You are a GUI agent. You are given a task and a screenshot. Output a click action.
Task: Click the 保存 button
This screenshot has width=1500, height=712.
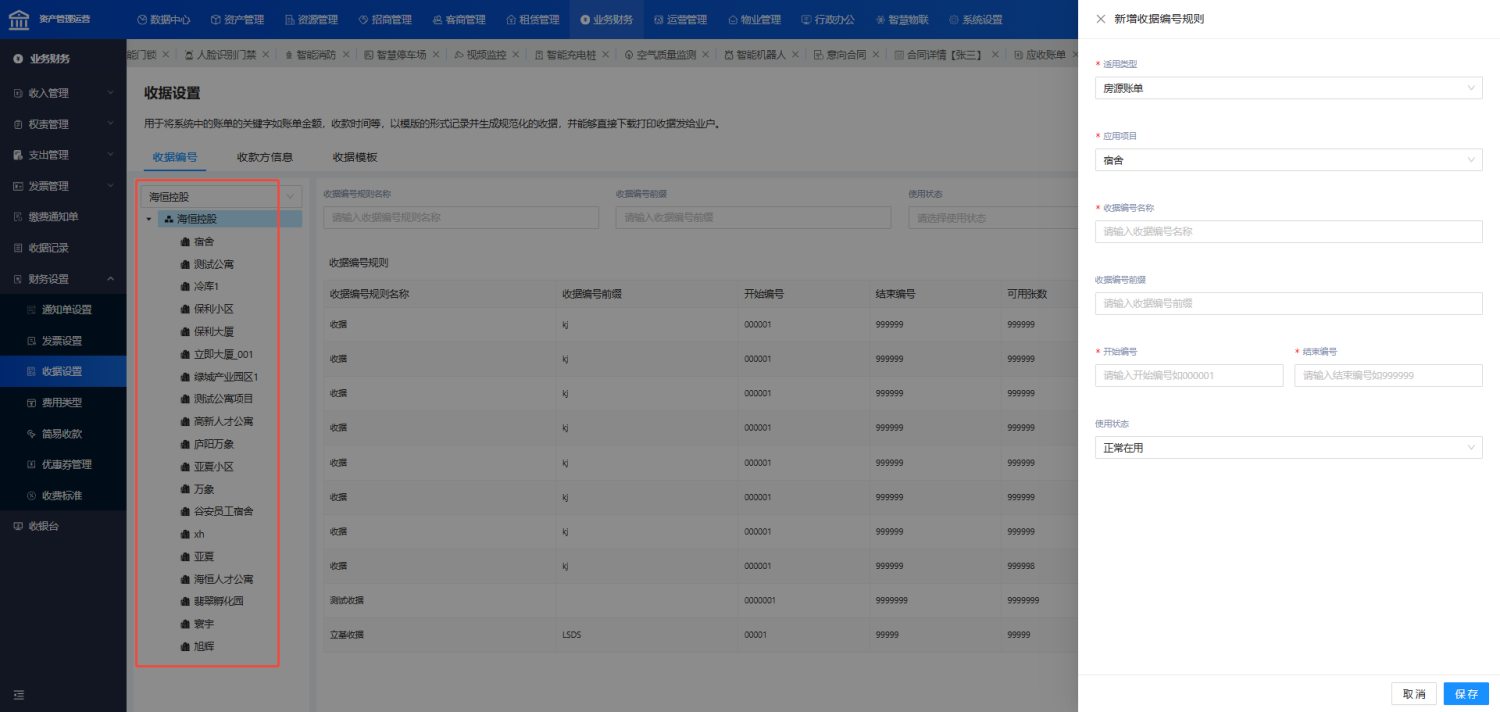click(1465, 693)
